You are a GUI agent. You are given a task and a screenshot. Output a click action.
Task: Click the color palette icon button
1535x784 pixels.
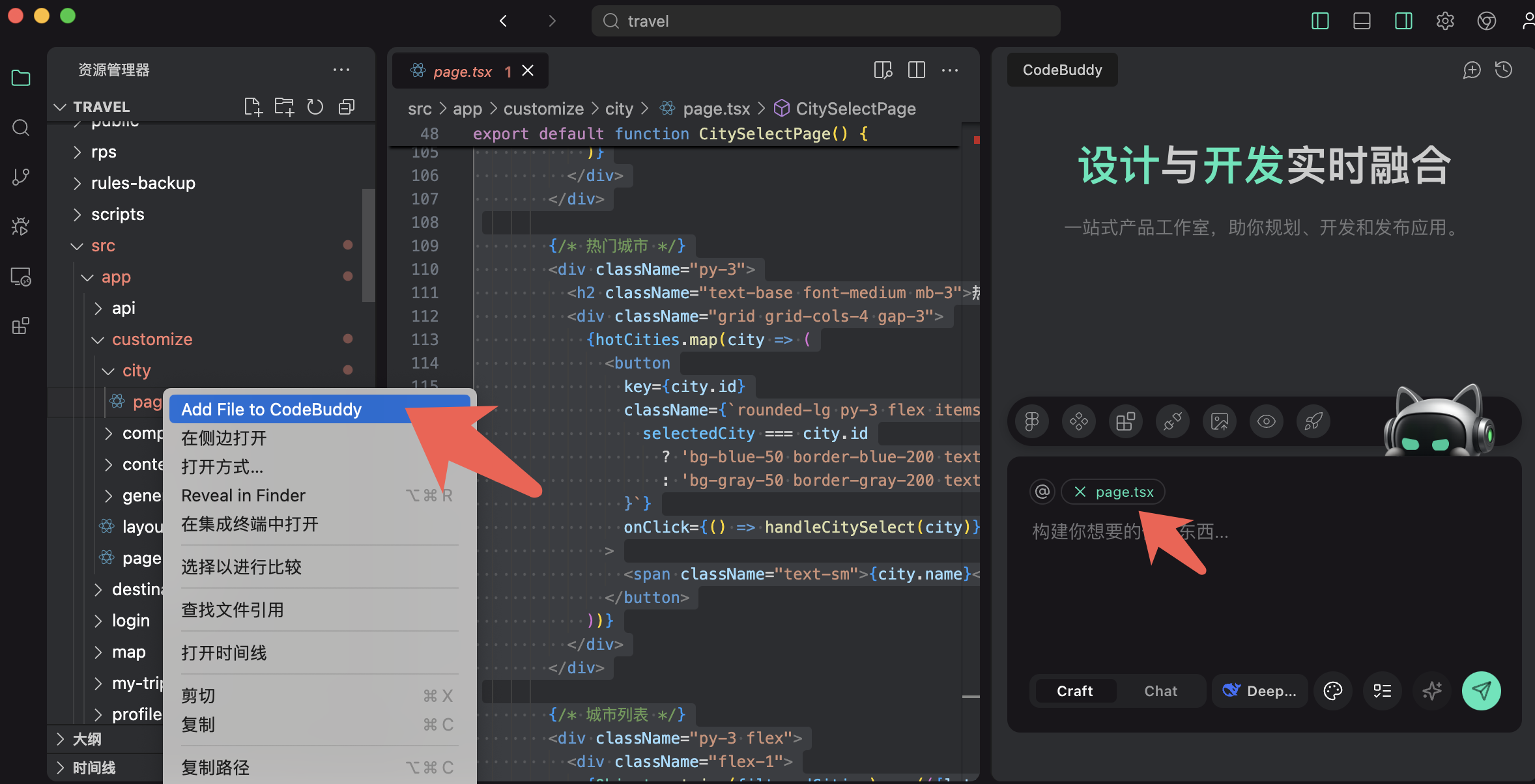(1333, 691)
